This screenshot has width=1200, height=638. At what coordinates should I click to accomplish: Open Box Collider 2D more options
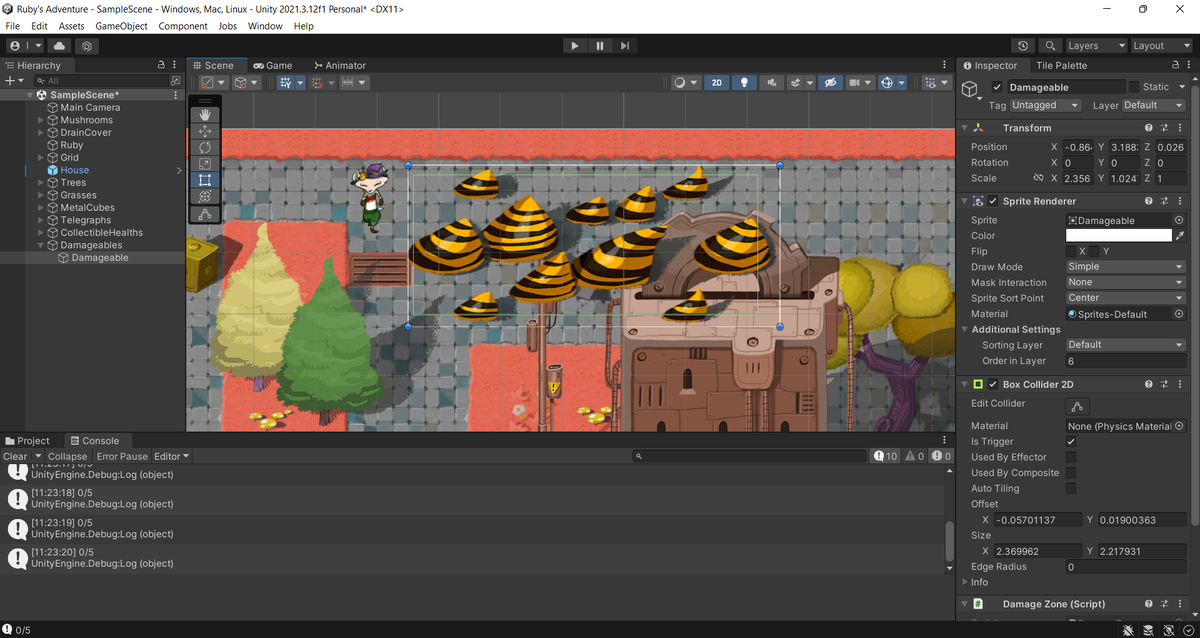tap(1181, 384)
